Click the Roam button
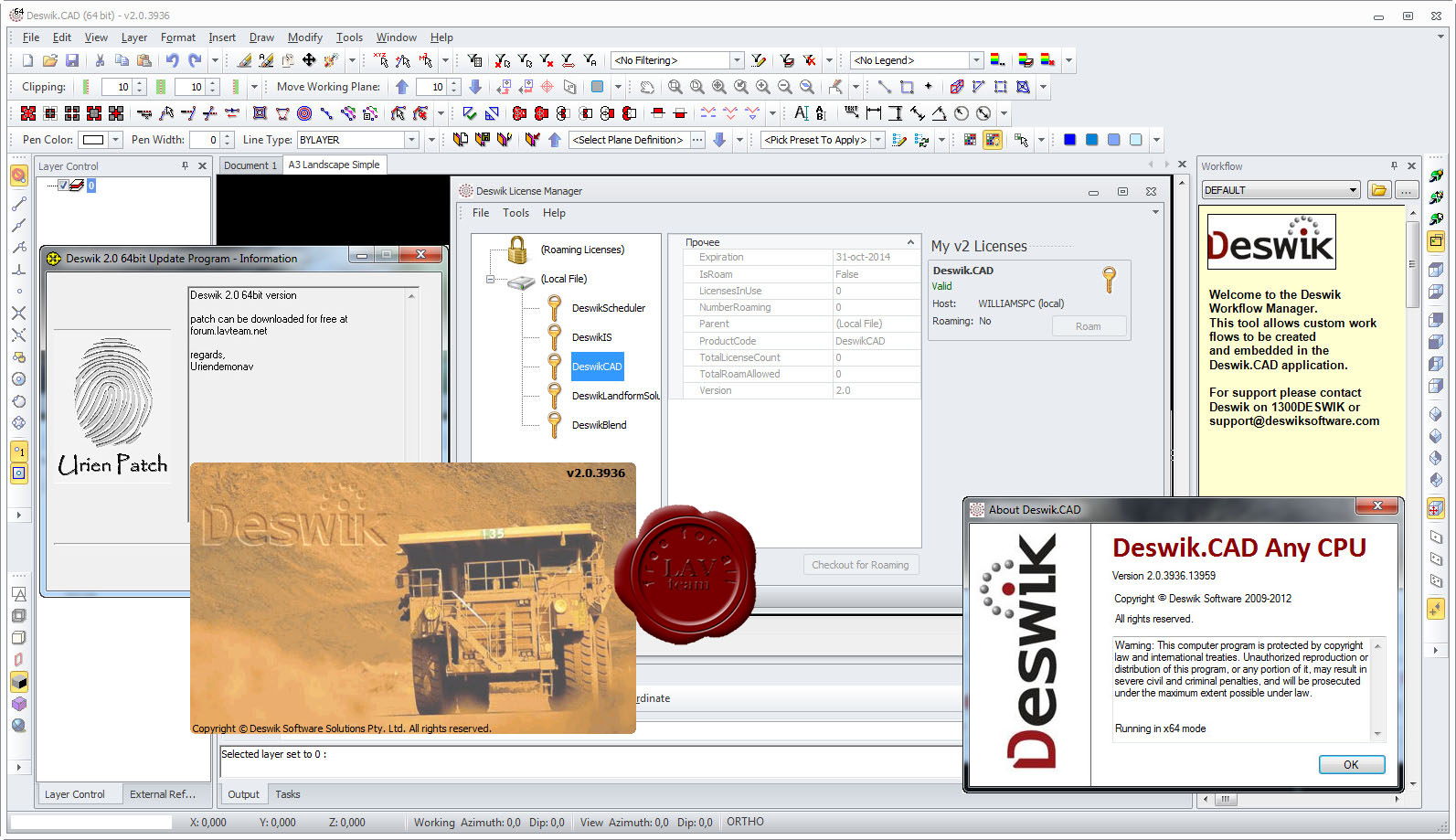This screenshot has width=1456, height=840. tap(1088, 326)
